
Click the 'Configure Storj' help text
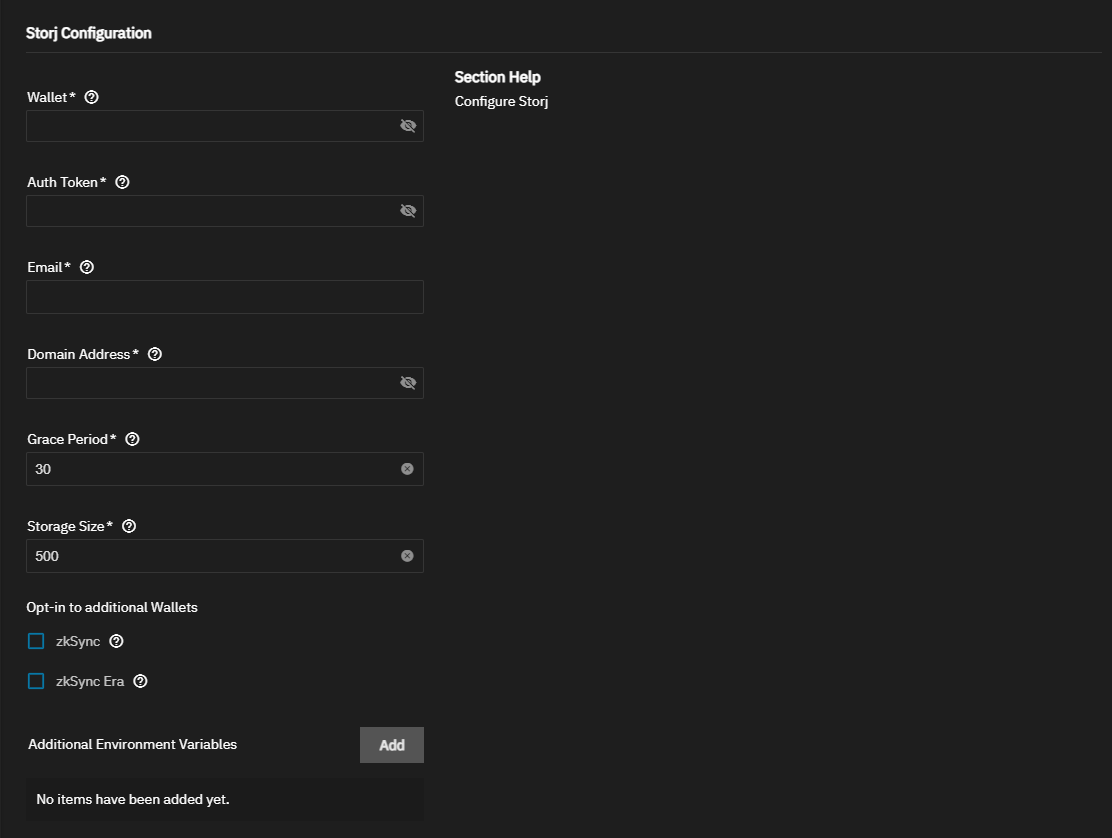(501, 101)
